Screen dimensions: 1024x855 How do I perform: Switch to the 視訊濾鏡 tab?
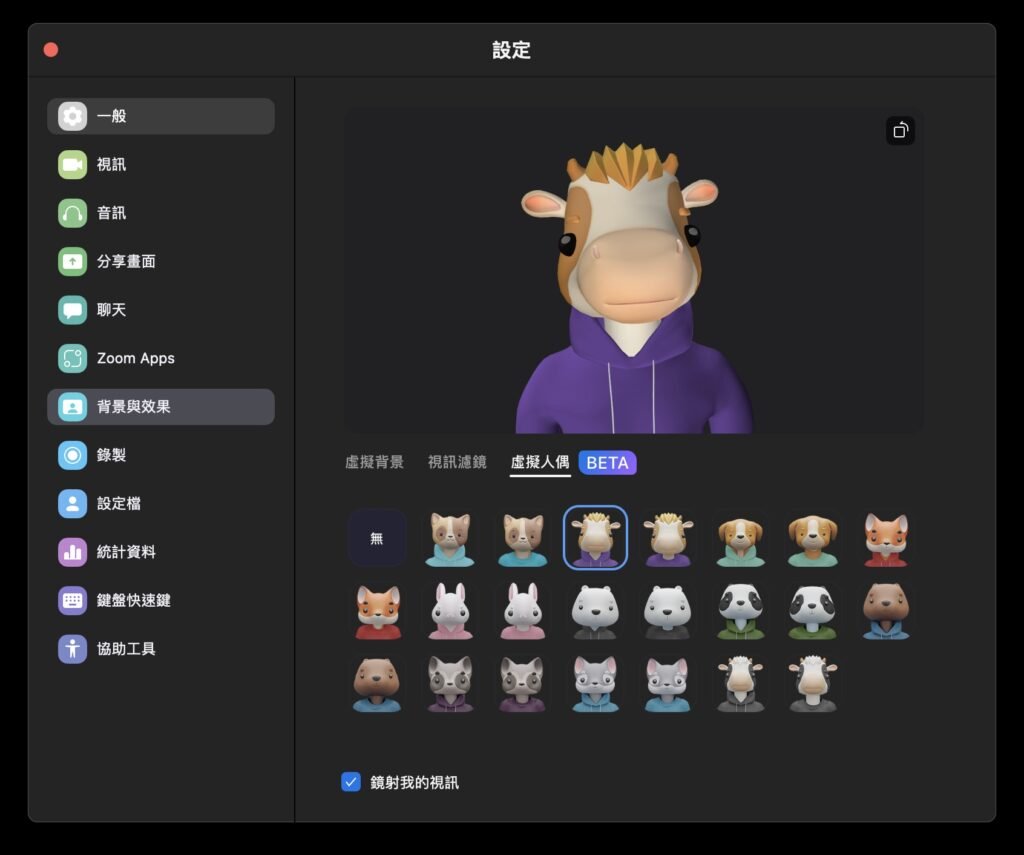pyautogui.click(x=457, y=462)
